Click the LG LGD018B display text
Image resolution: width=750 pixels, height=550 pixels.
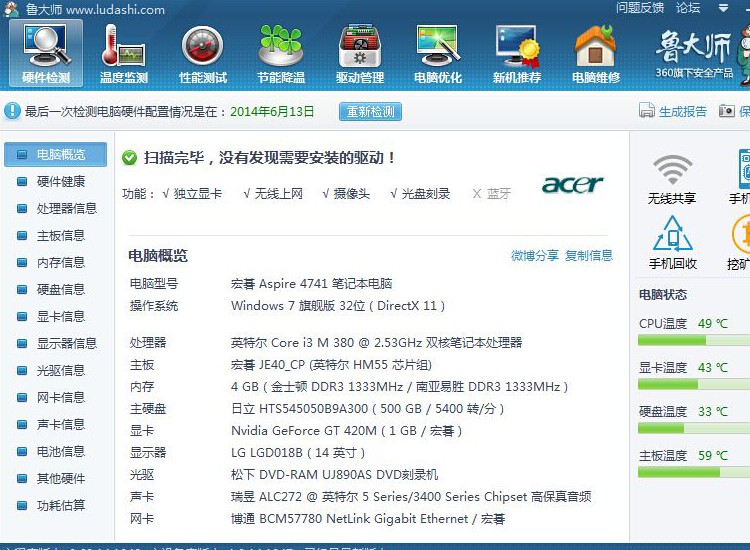[x=298, y=452]
